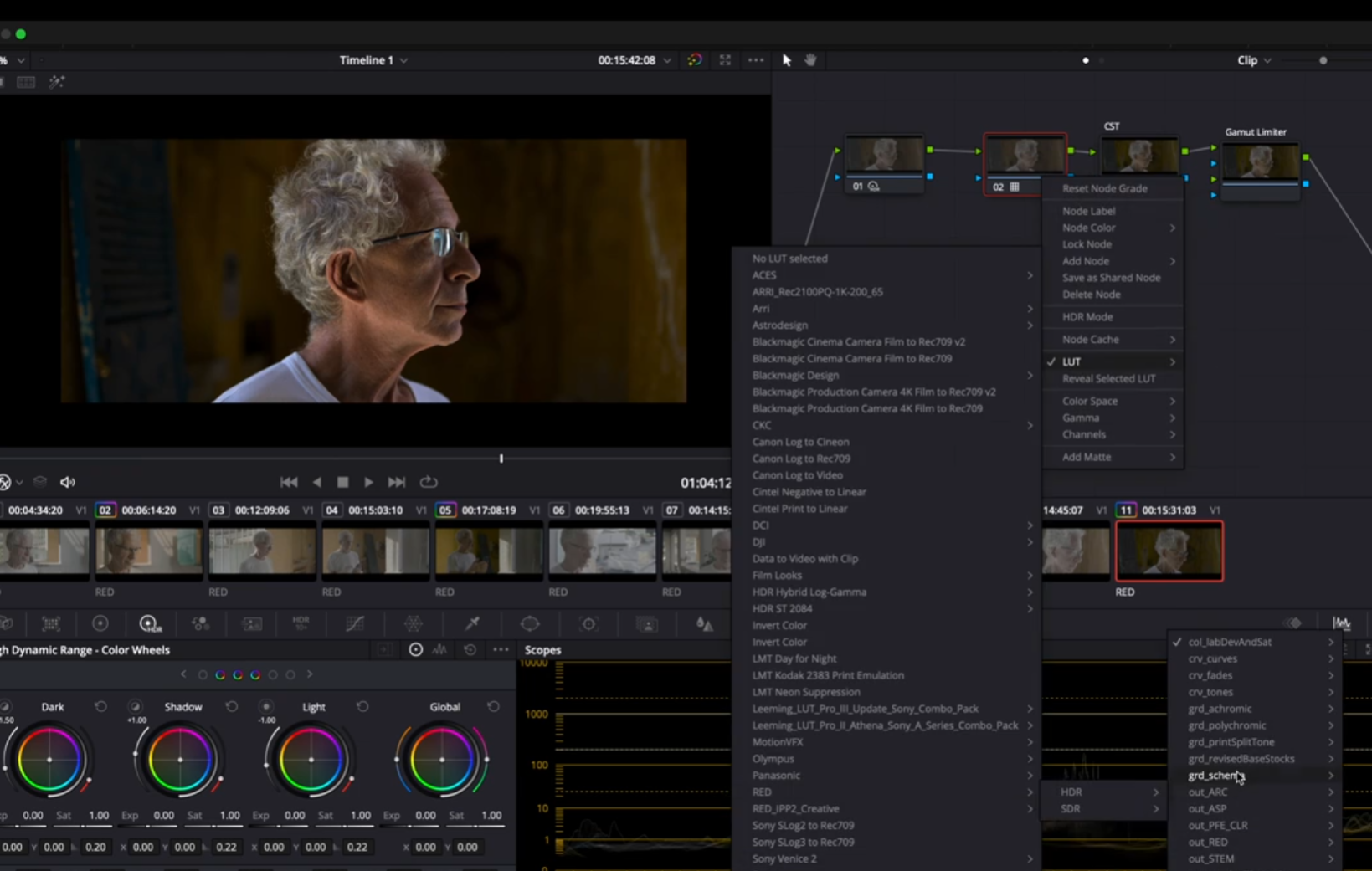
Task: Toggle the loop playback icon
Action: tap(429, 482)
